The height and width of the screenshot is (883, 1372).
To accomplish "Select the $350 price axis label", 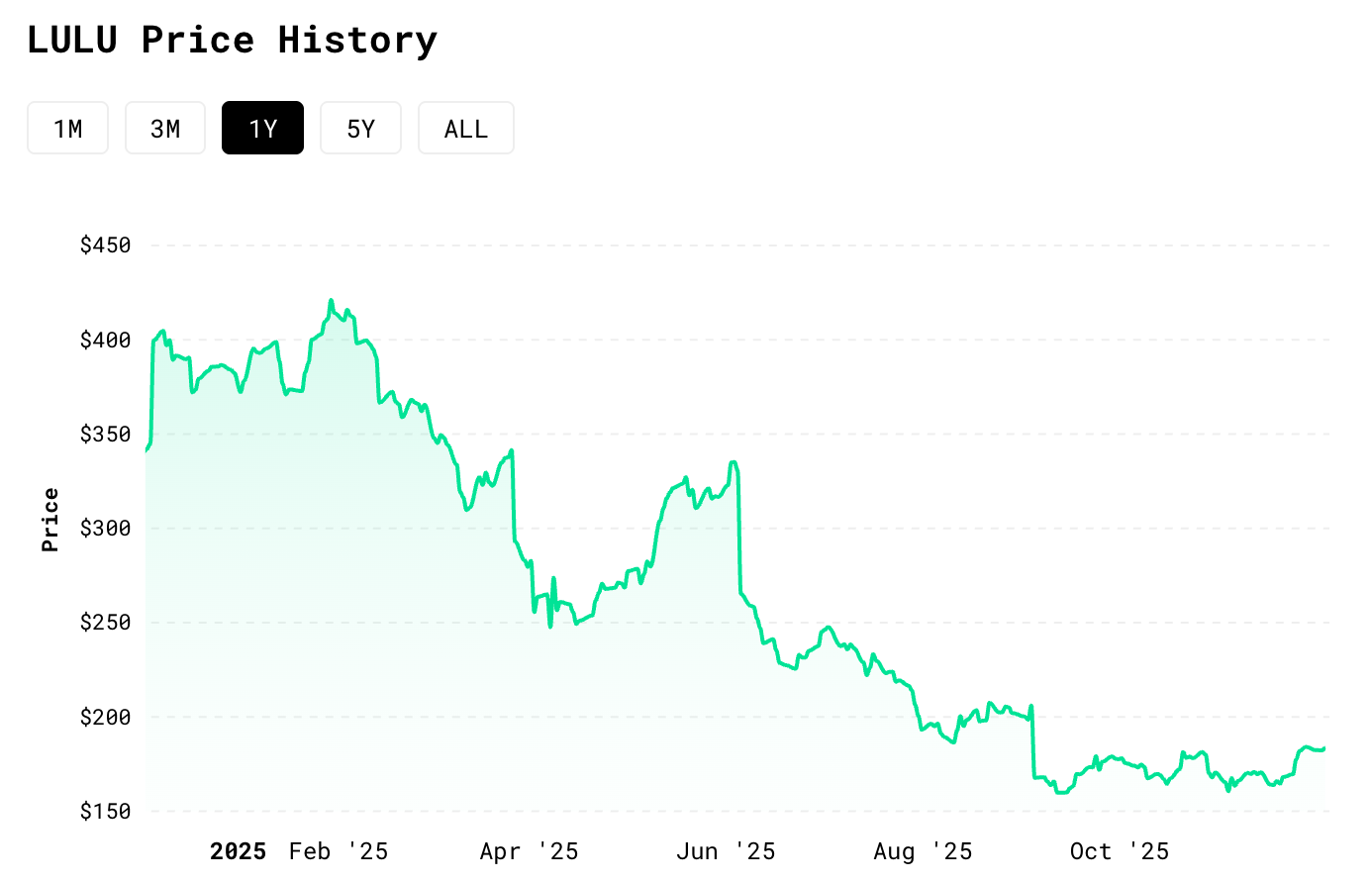I will click(105, 435).
